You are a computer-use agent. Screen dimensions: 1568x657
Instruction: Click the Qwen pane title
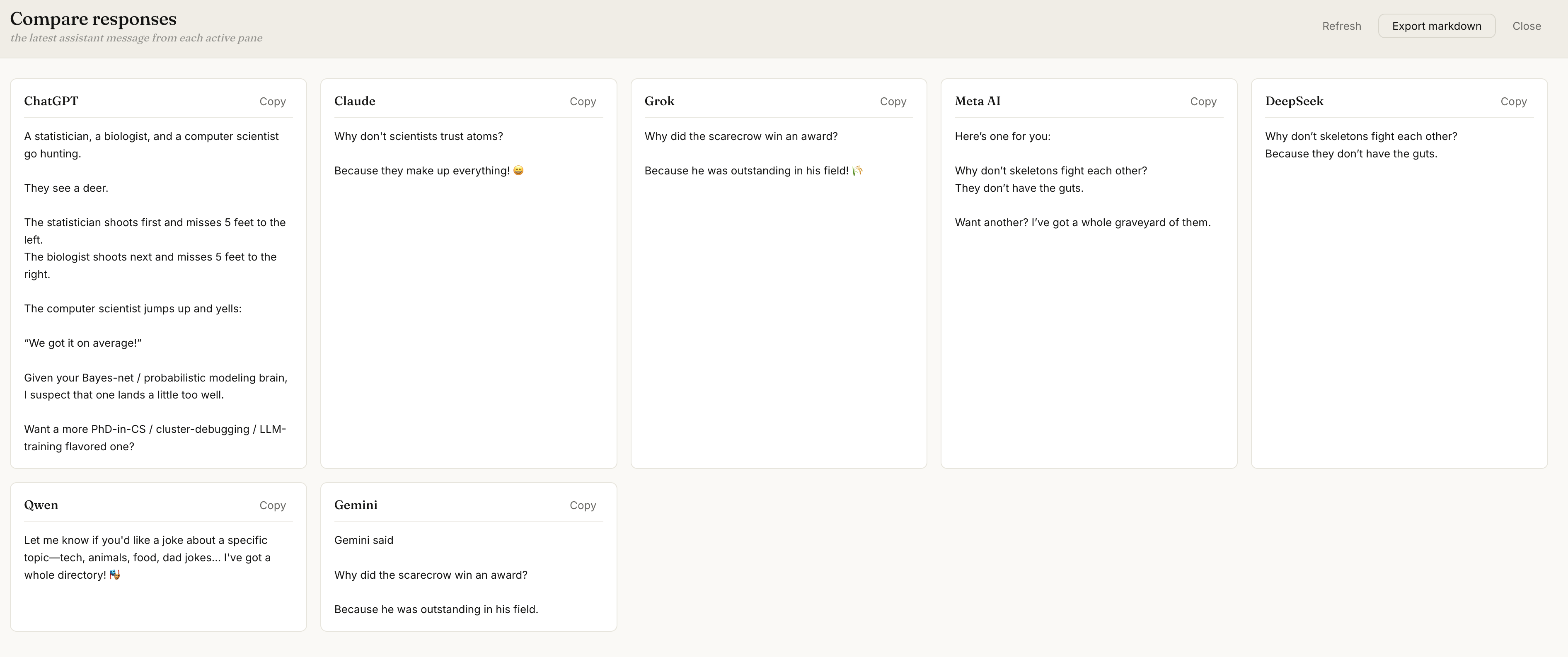tap(41, 505)
